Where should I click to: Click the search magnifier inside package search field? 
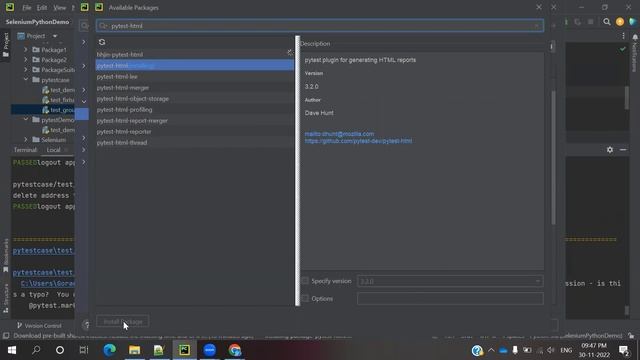click(103, 26)
